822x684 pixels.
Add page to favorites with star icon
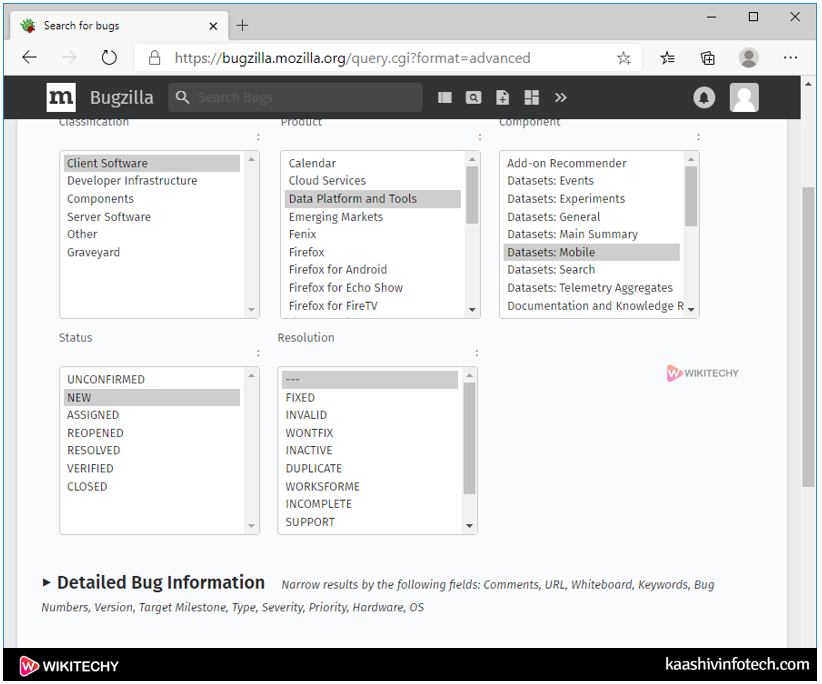pyautogui.click(x=624, y=58)
